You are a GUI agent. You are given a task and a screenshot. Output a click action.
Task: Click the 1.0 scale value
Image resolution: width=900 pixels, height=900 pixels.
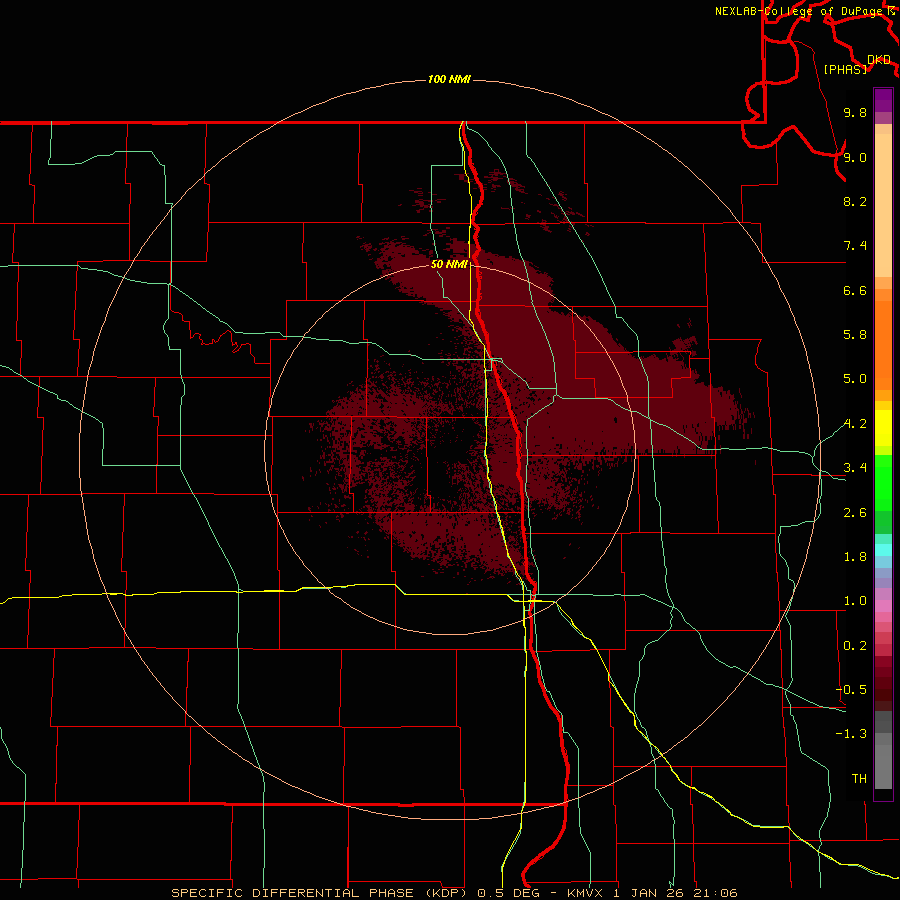(x=855, y=601)
